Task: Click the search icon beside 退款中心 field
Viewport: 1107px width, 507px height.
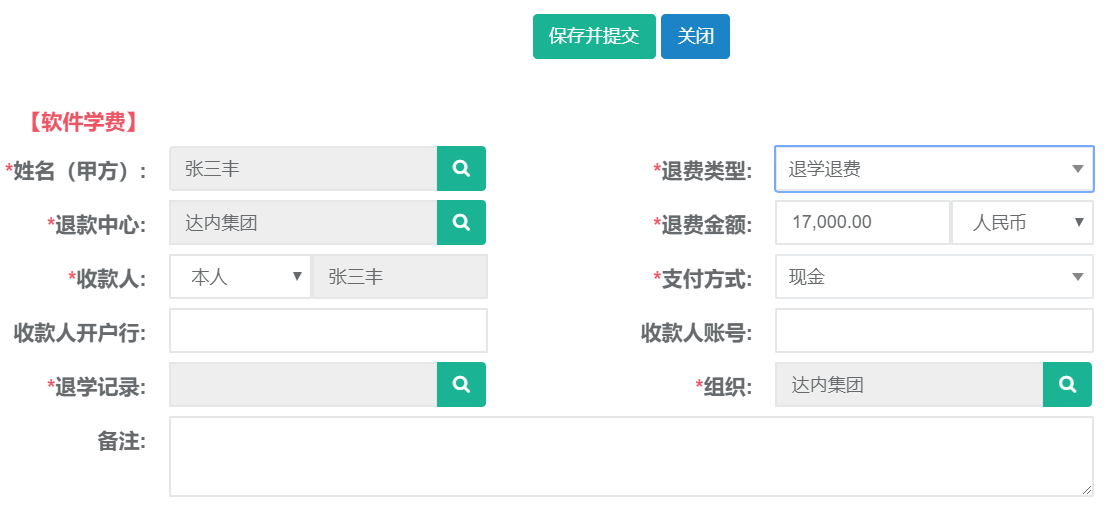Action: point(461,223)
